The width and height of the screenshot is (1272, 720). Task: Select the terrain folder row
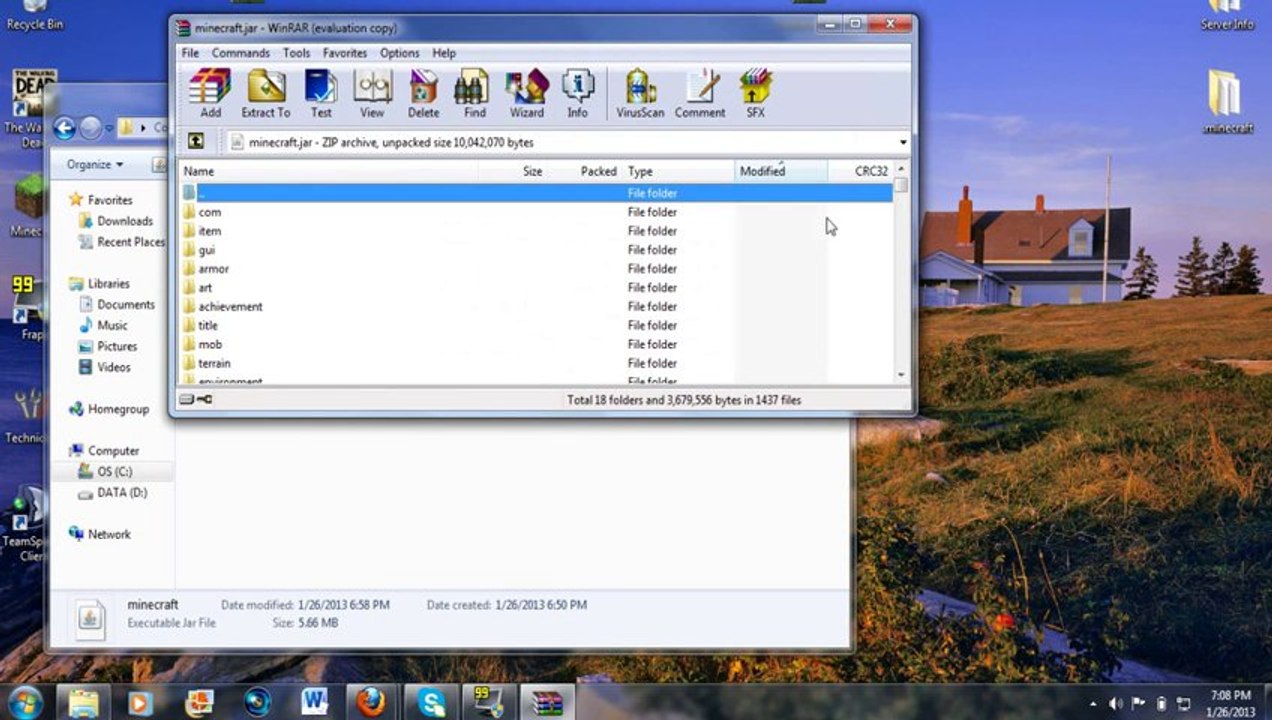[536, 364]
